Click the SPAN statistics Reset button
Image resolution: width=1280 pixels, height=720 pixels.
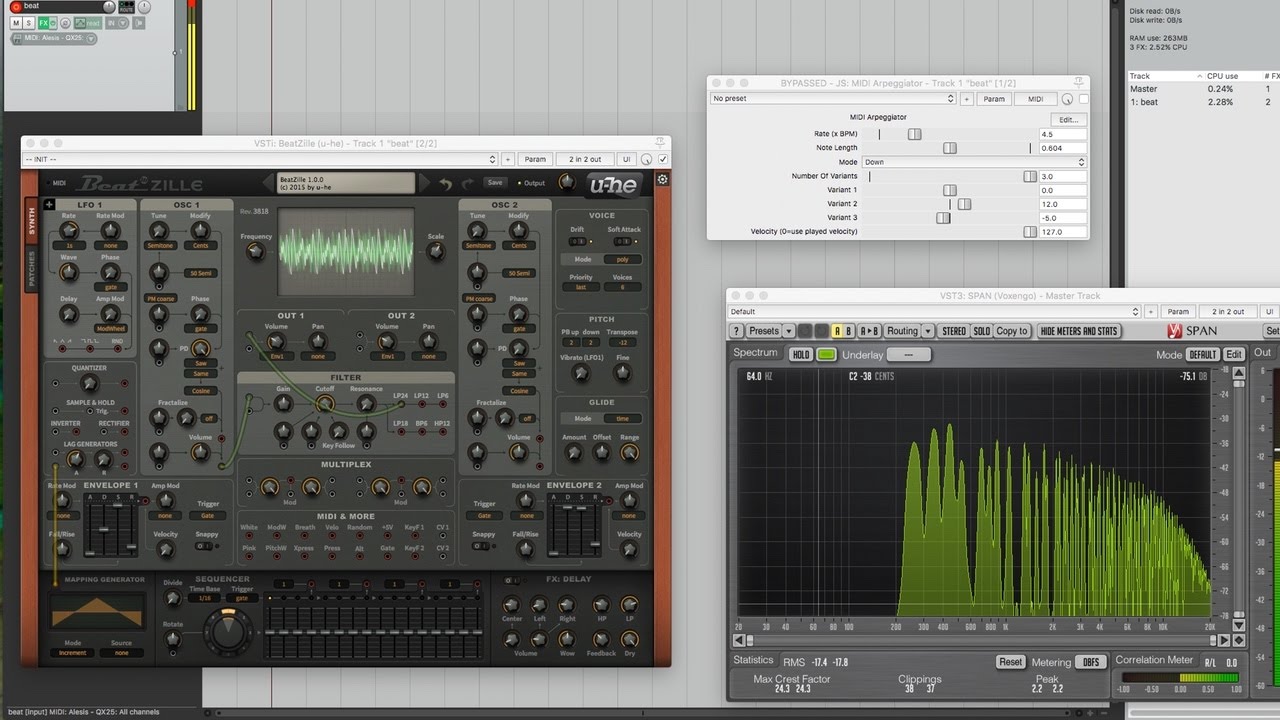1011,662
